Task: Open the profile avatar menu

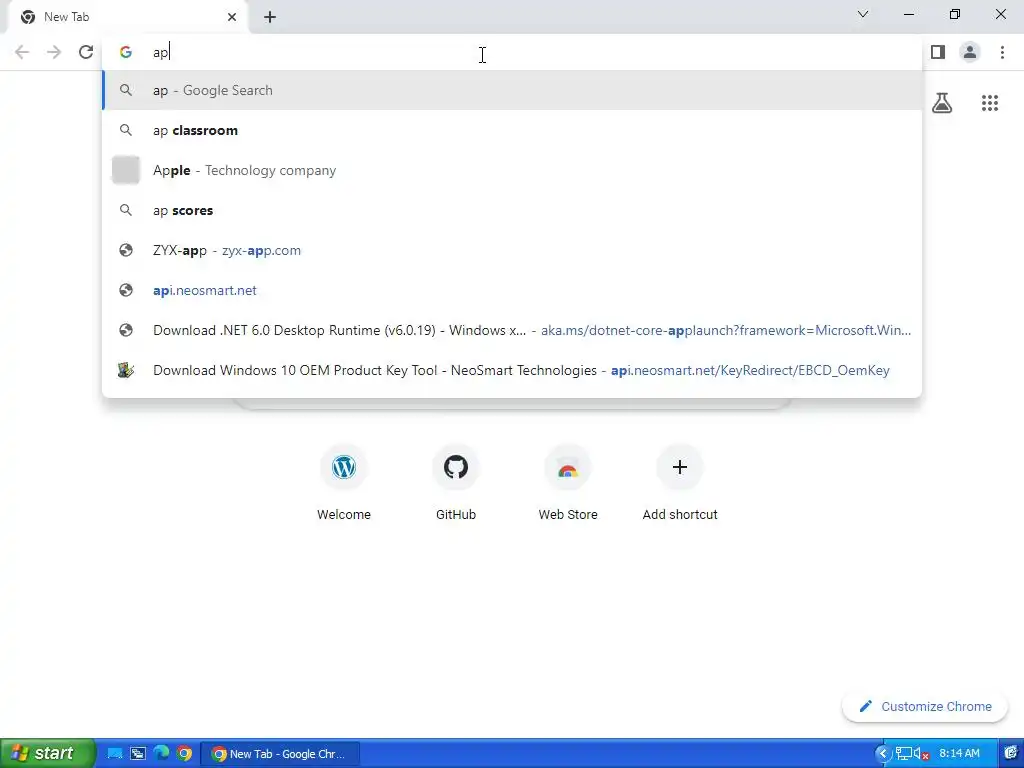Action: [970, 52]
